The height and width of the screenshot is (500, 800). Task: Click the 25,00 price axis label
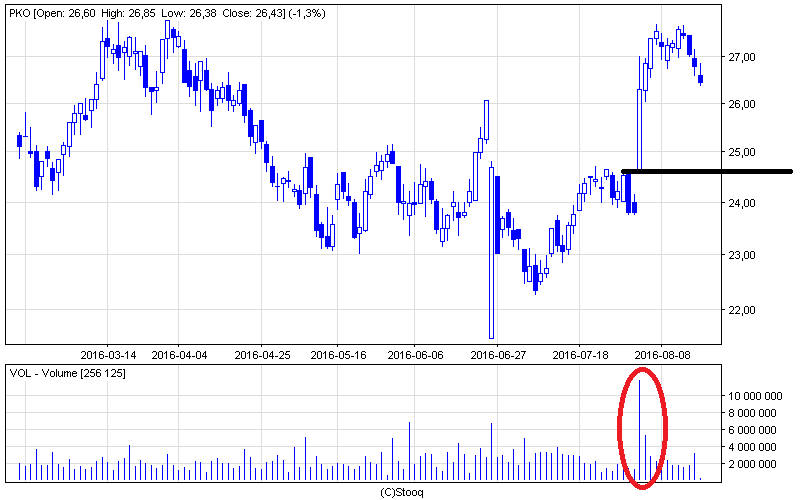(741, 152)
